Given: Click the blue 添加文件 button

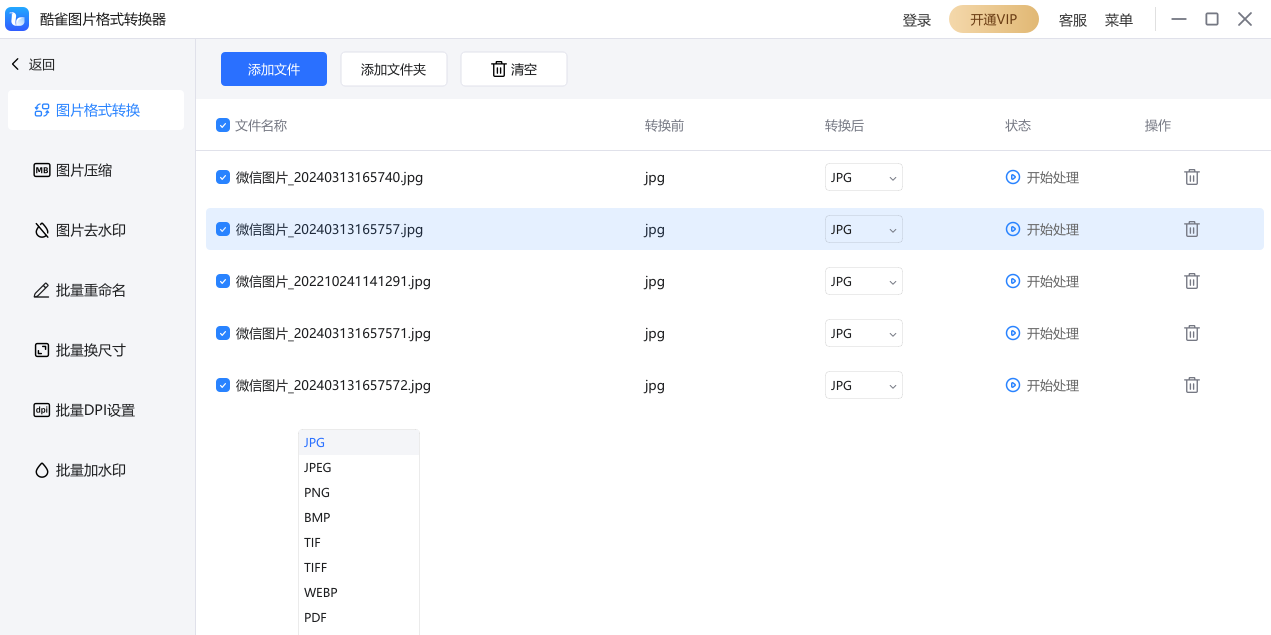Looking at the screenshot, I should point(274,69).
